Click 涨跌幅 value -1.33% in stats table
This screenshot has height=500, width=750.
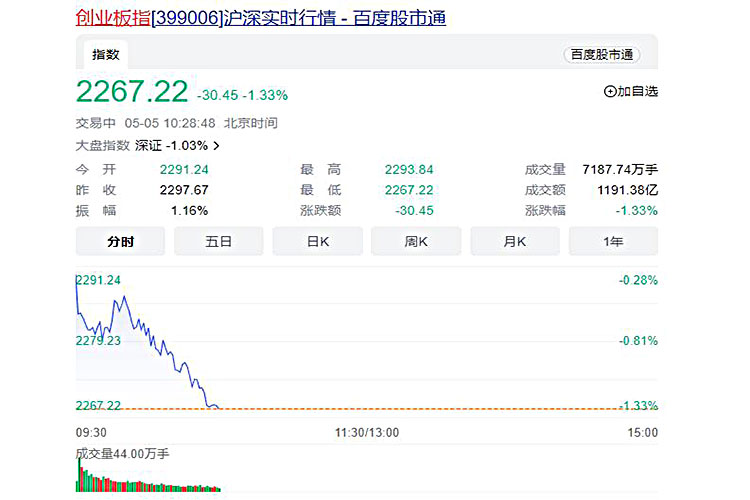637,211
